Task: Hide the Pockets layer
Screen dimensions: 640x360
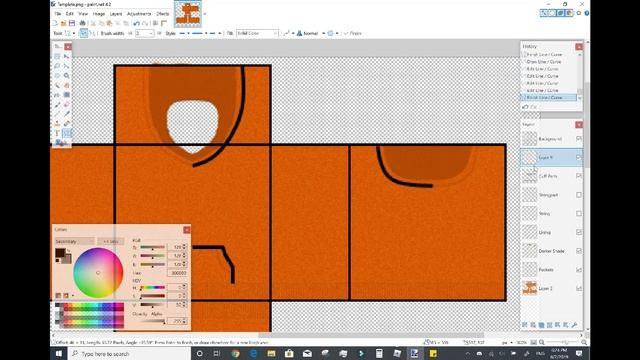Action: [579, 269]
